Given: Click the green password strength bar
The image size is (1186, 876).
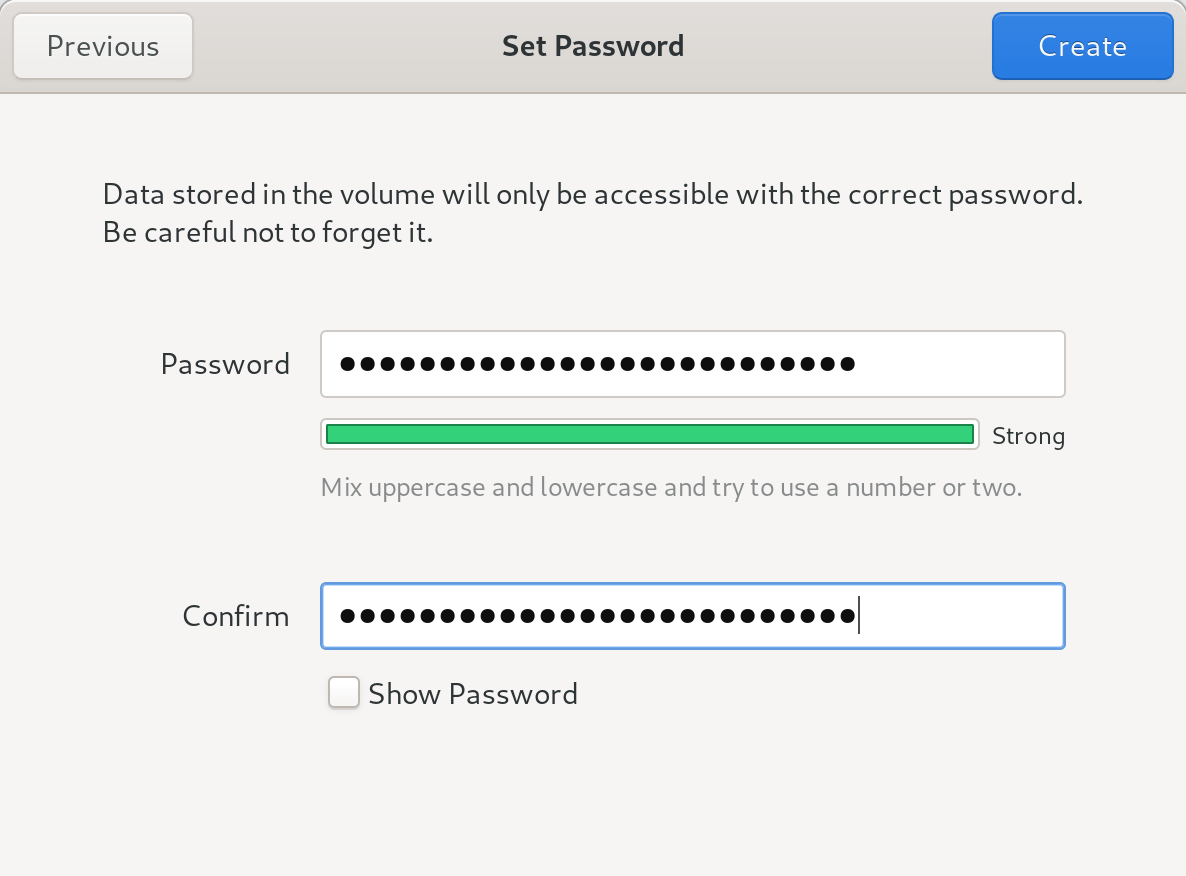Looking at the screenshot, I should (x=650, y=434).
